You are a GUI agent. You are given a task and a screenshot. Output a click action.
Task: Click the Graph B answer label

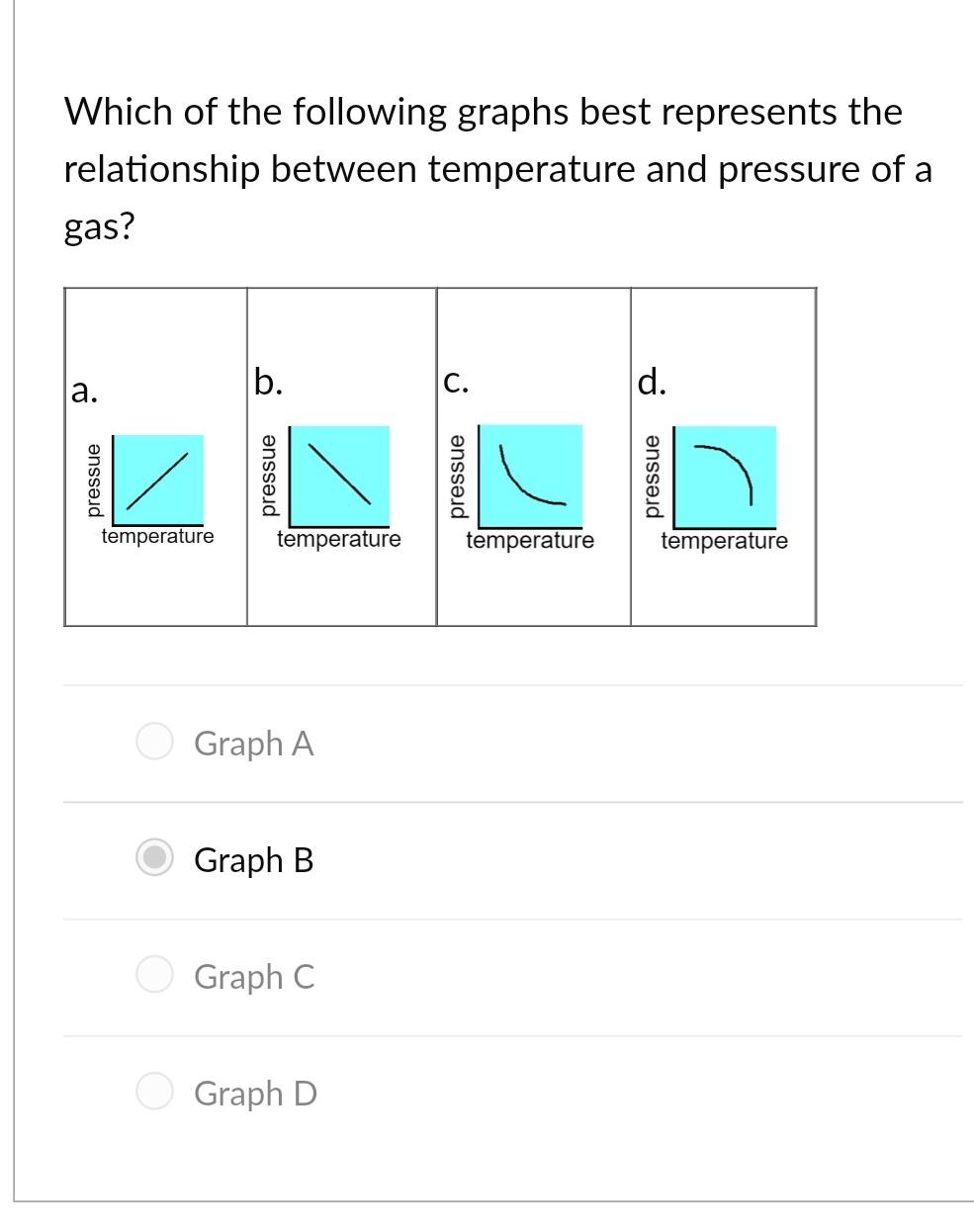click(x=253, y=860)
